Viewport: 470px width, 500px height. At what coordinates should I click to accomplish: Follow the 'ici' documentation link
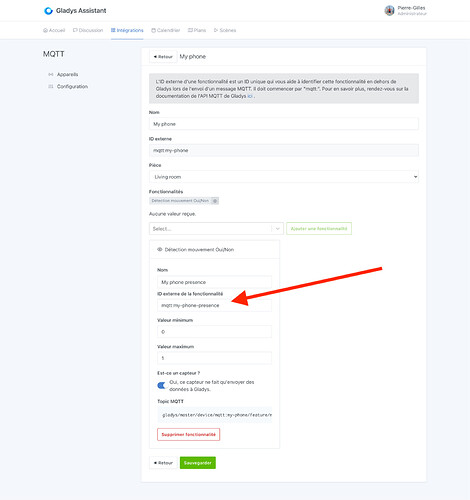coord(250,96)
